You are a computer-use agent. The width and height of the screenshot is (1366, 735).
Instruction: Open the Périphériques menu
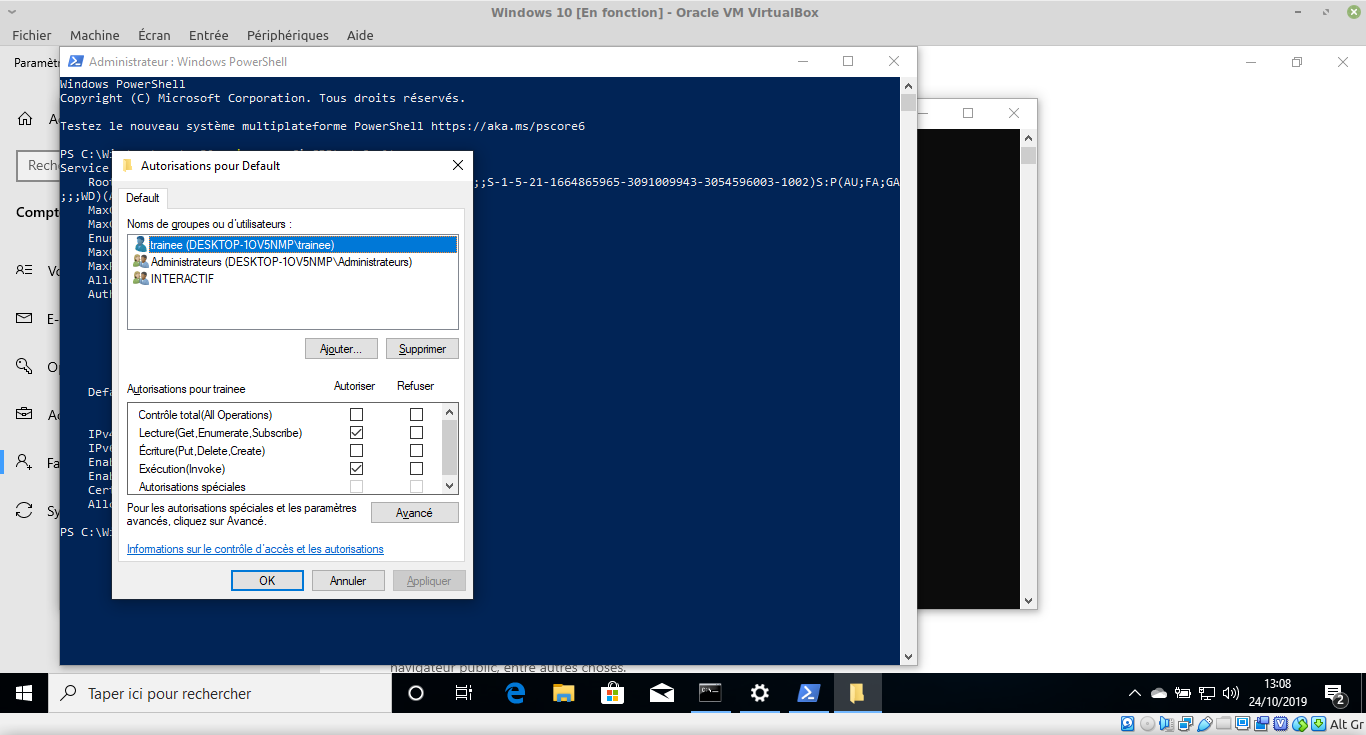click(287, 35)
